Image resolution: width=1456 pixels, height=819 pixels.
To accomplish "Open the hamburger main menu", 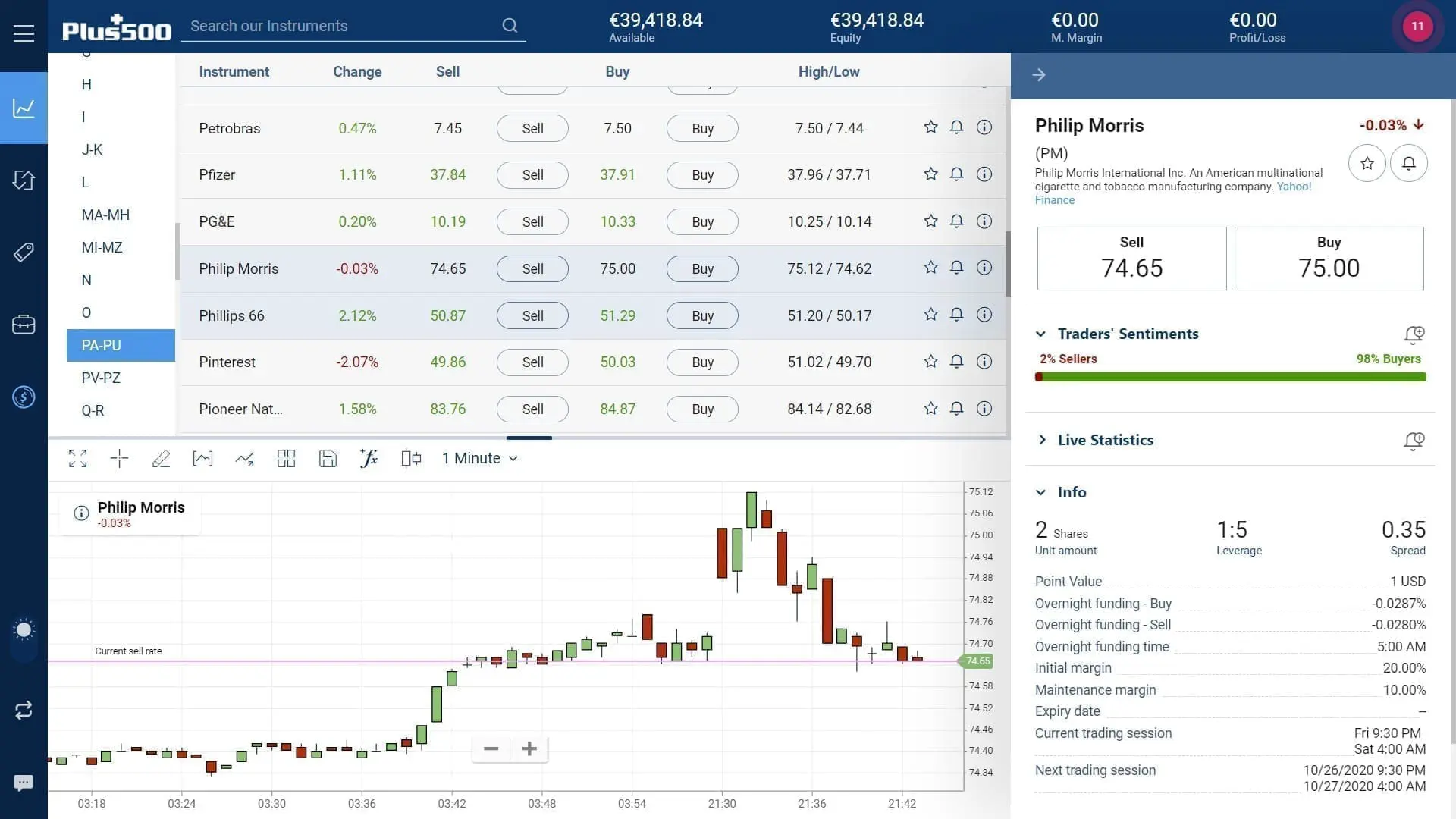I will [24, 33].
